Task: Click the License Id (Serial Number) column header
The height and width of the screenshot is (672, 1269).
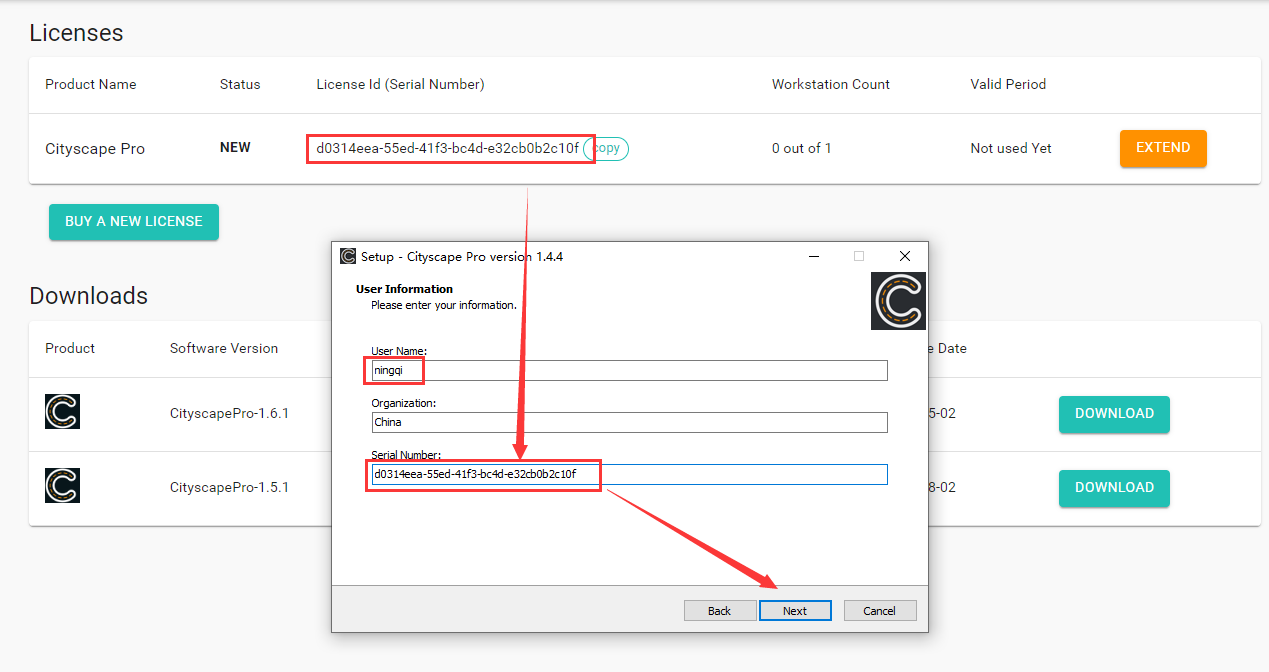Action: (x=400, y=84)
